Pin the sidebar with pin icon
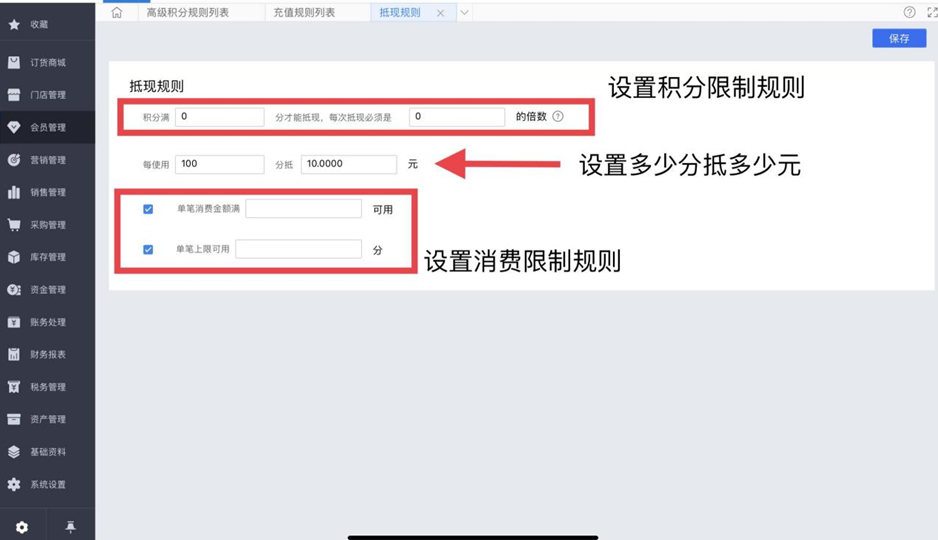 70,527
